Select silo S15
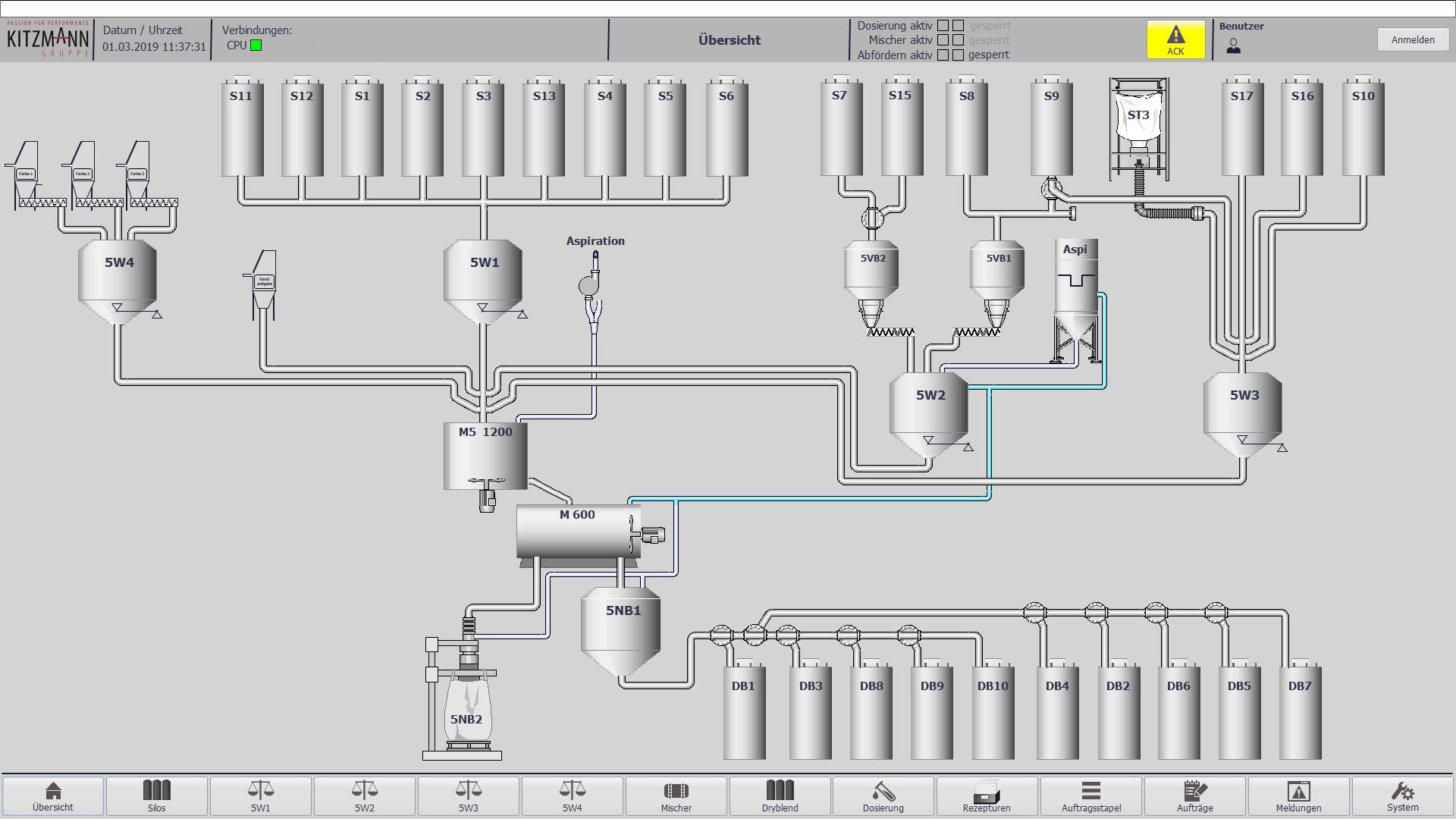 click(901, 126)
